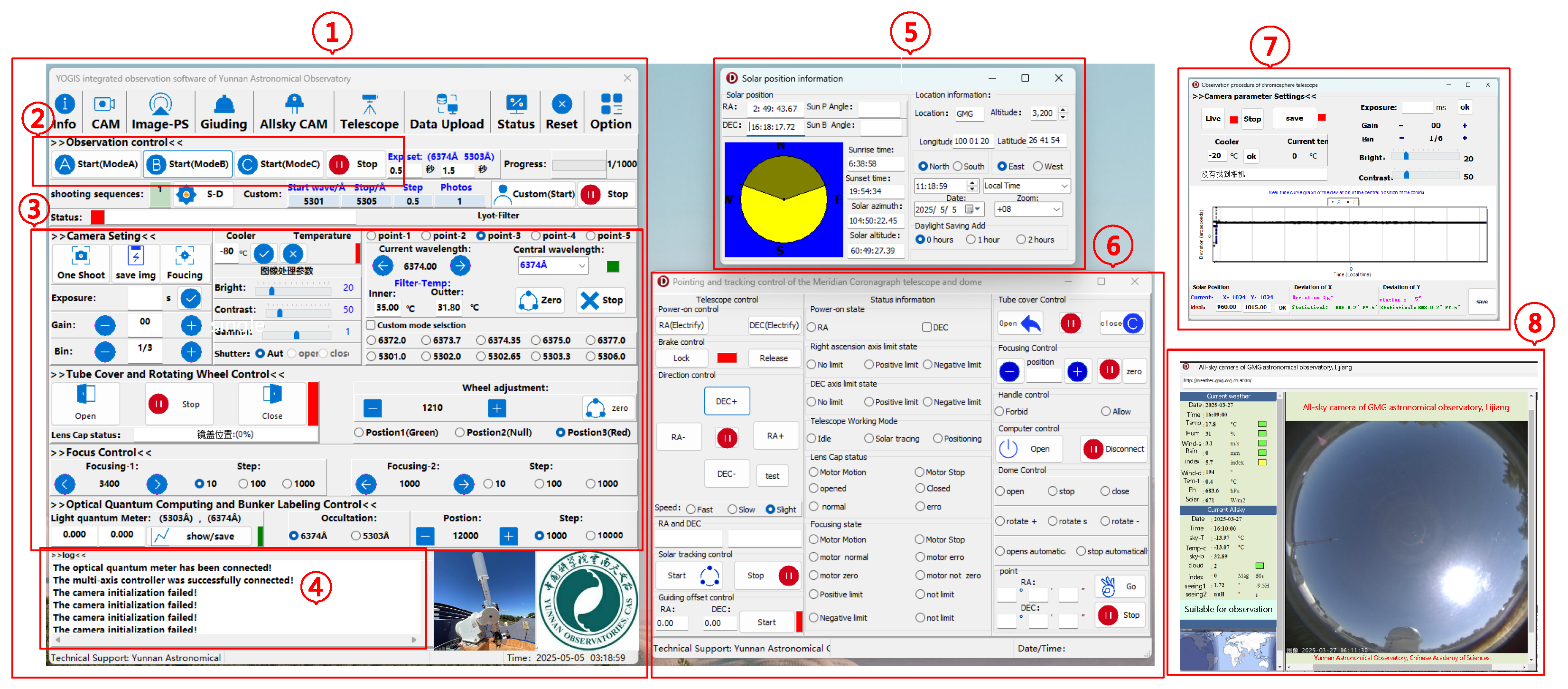Viewport: 1568px width, 689px height.
Task: Expand the +08 Zoom dropdown
Action: tap(1056, 209)
